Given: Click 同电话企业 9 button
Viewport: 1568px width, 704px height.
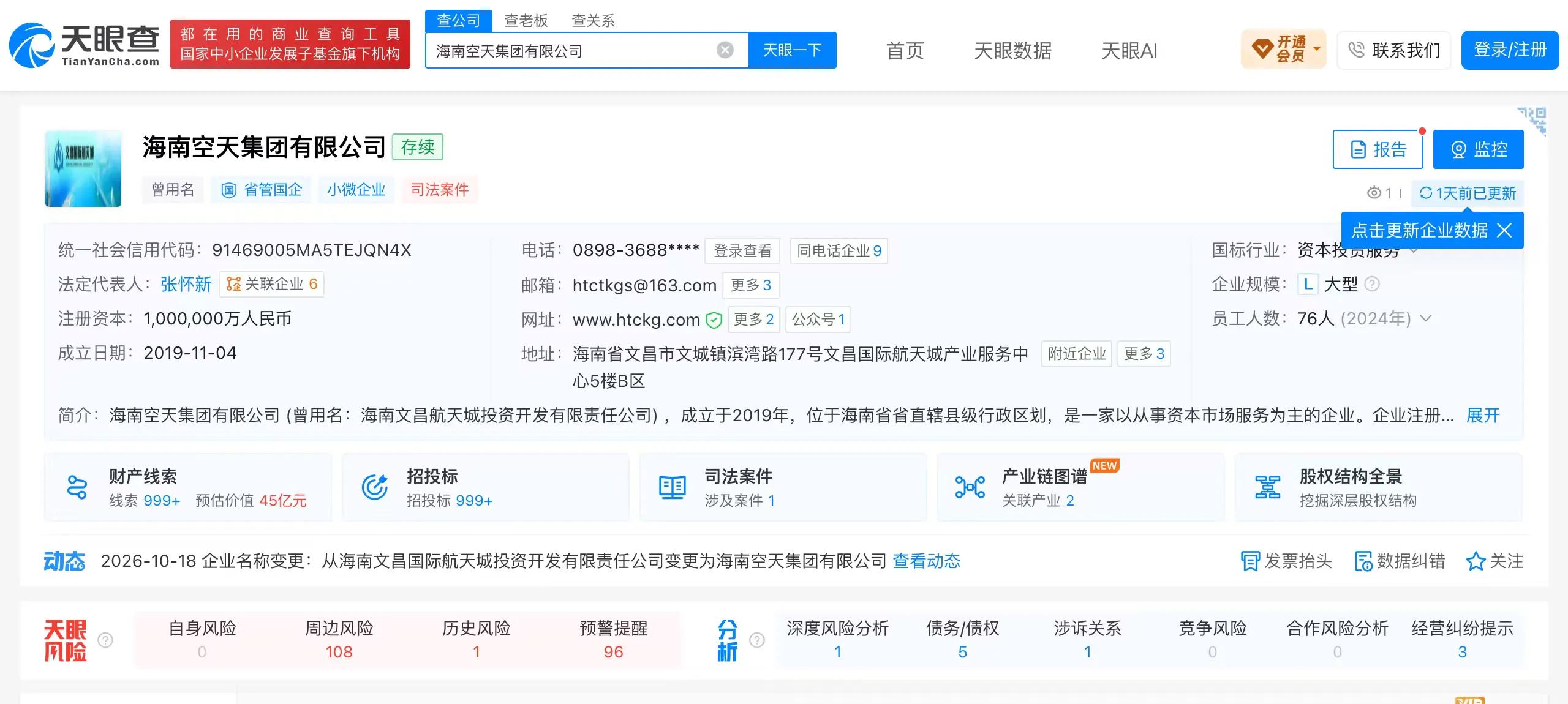Looking at the screenshot, I should (x=839, y=251).
